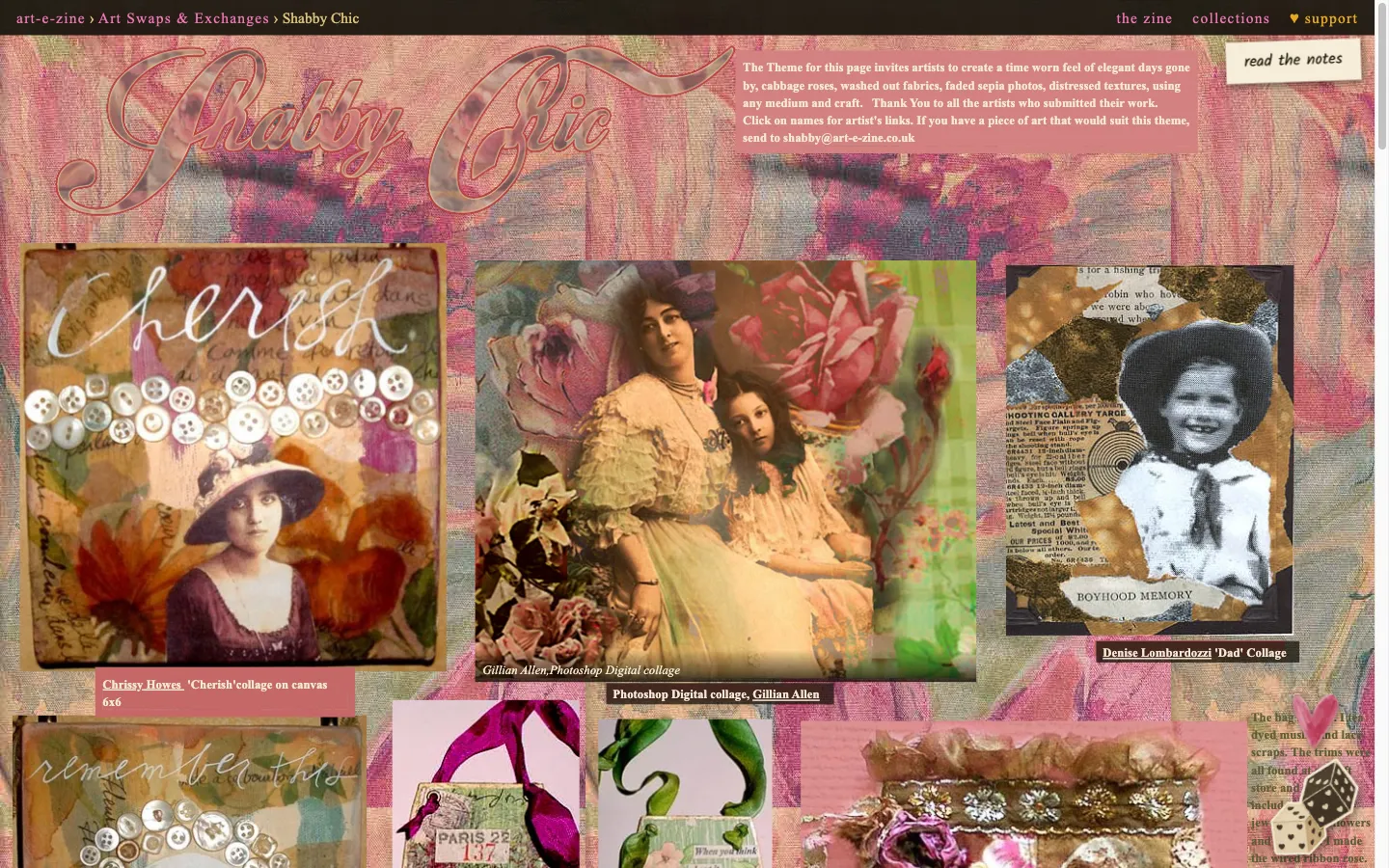Viewport: 1389px width, 868px height.
Task: Click the 'Cherish' collage on canvas caption
Action: [x=215, y=693]
